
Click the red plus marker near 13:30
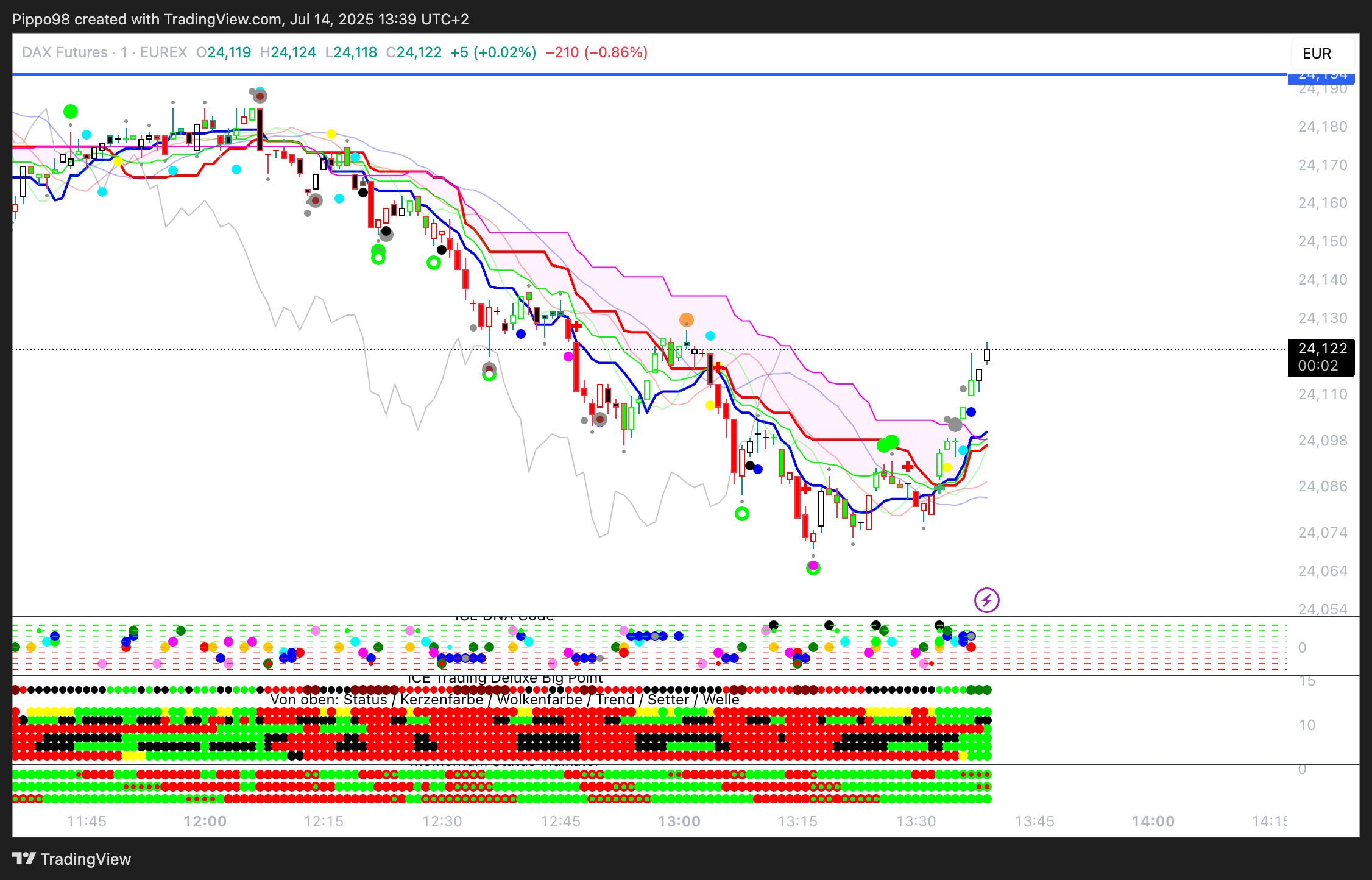908,467
